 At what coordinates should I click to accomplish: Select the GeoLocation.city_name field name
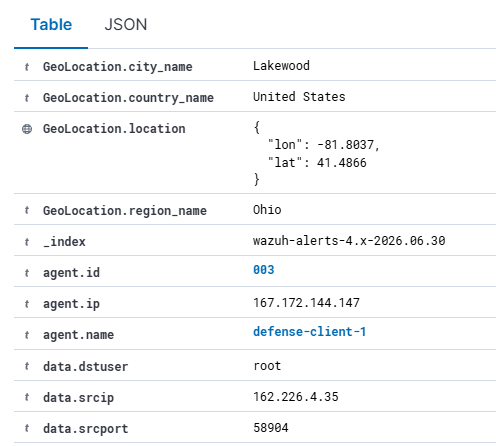[x=118, y=67]
